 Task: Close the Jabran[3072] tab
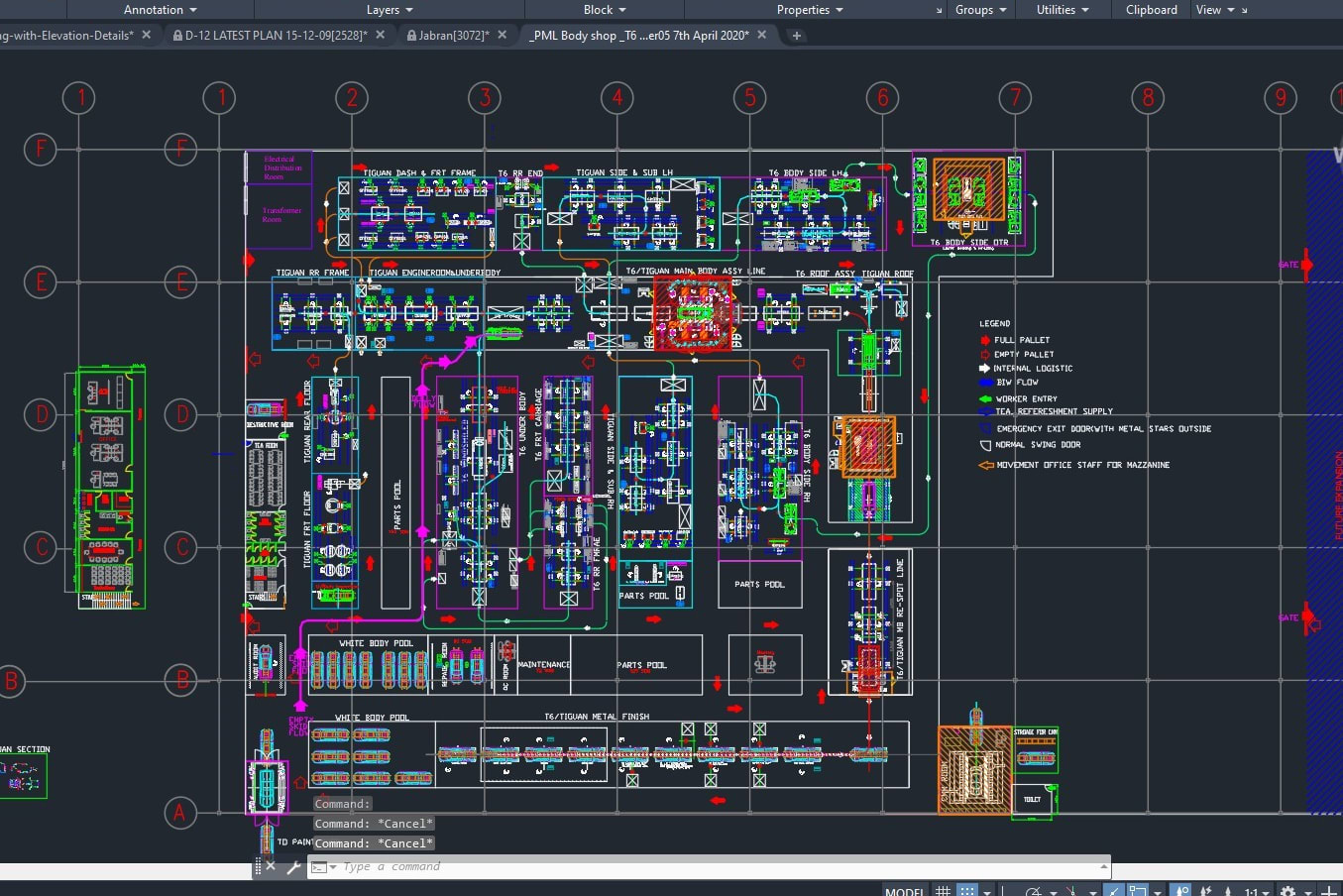pos(503,35)
